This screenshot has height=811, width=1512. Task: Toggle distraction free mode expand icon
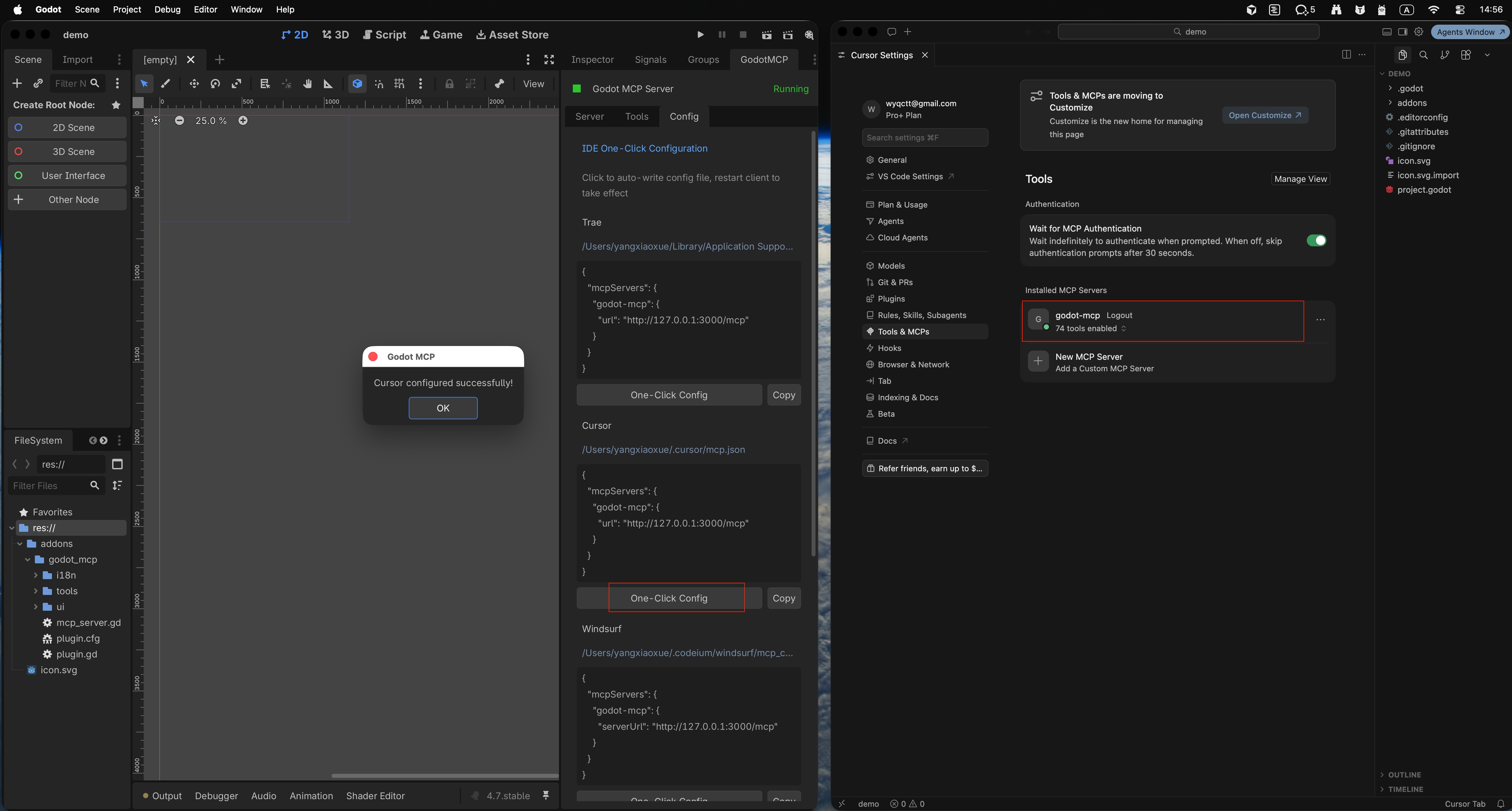(x=549, y=60)
